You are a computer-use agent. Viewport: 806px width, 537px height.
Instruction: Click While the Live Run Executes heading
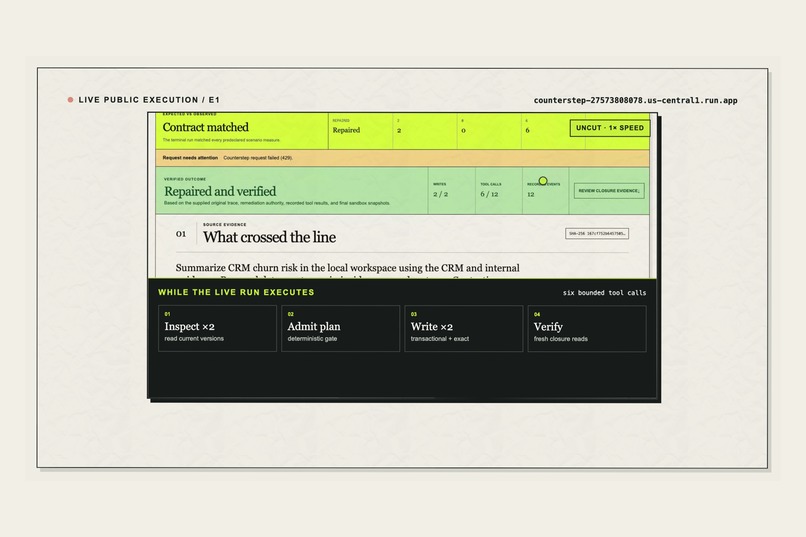click(x=236, y=292)
